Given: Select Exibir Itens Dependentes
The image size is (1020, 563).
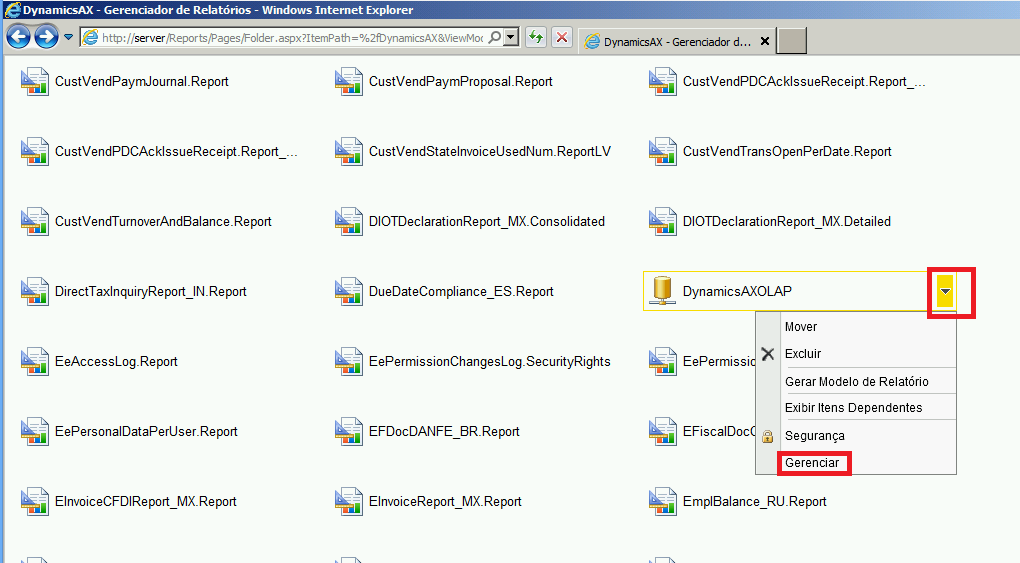Looking at the screenshot, I should [x=853, y=408].
